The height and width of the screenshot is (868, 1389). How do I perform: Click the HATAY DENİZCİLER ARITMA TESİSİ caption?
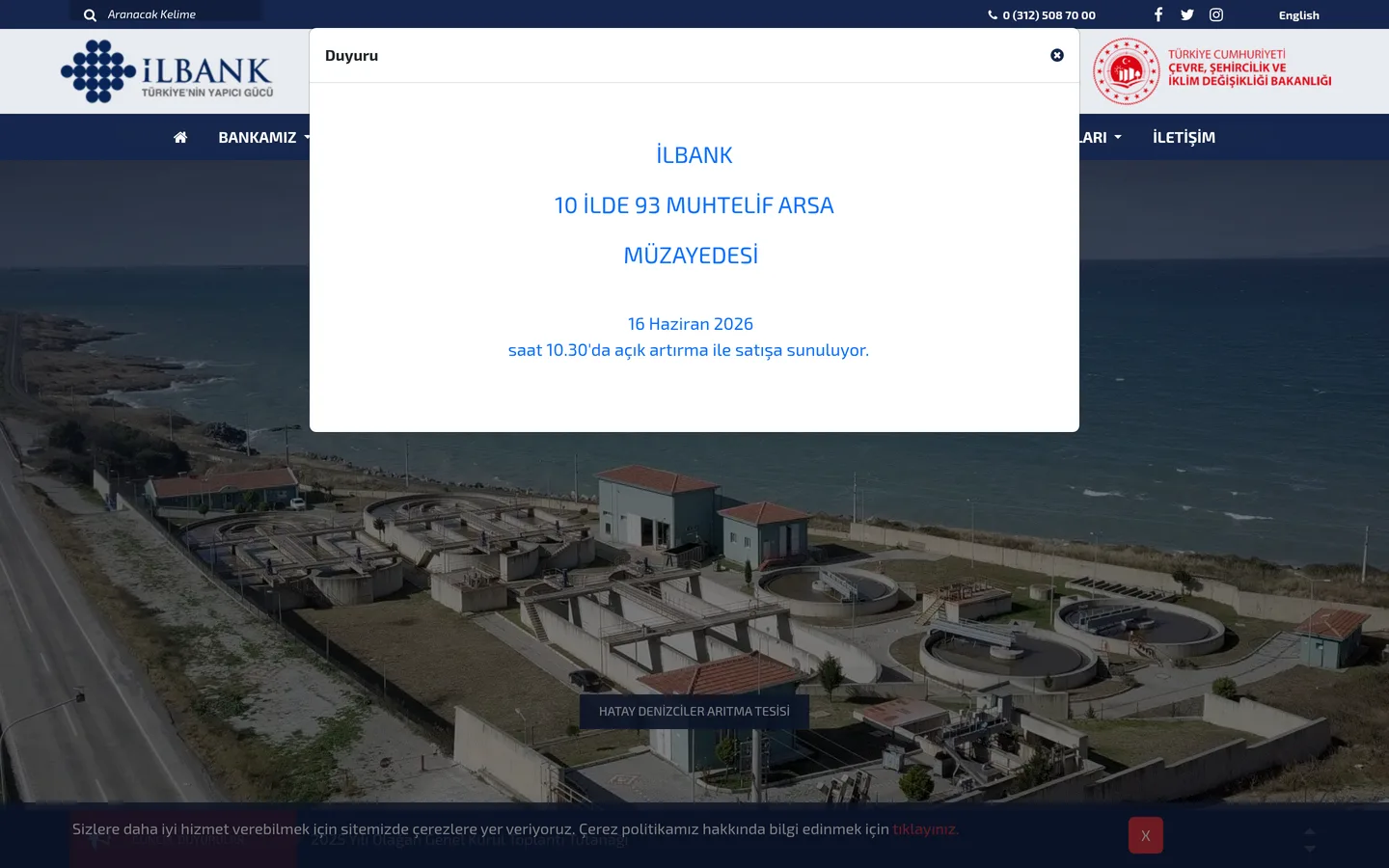pos(694,712)
